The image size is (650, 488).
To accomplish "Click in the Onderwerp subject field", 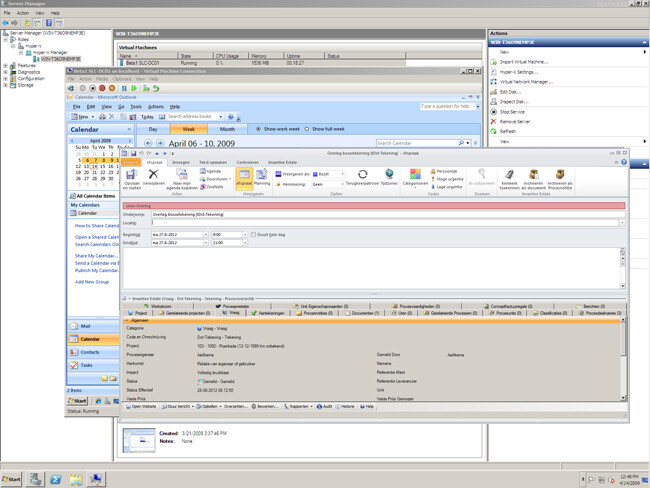I will click(388, 214).
